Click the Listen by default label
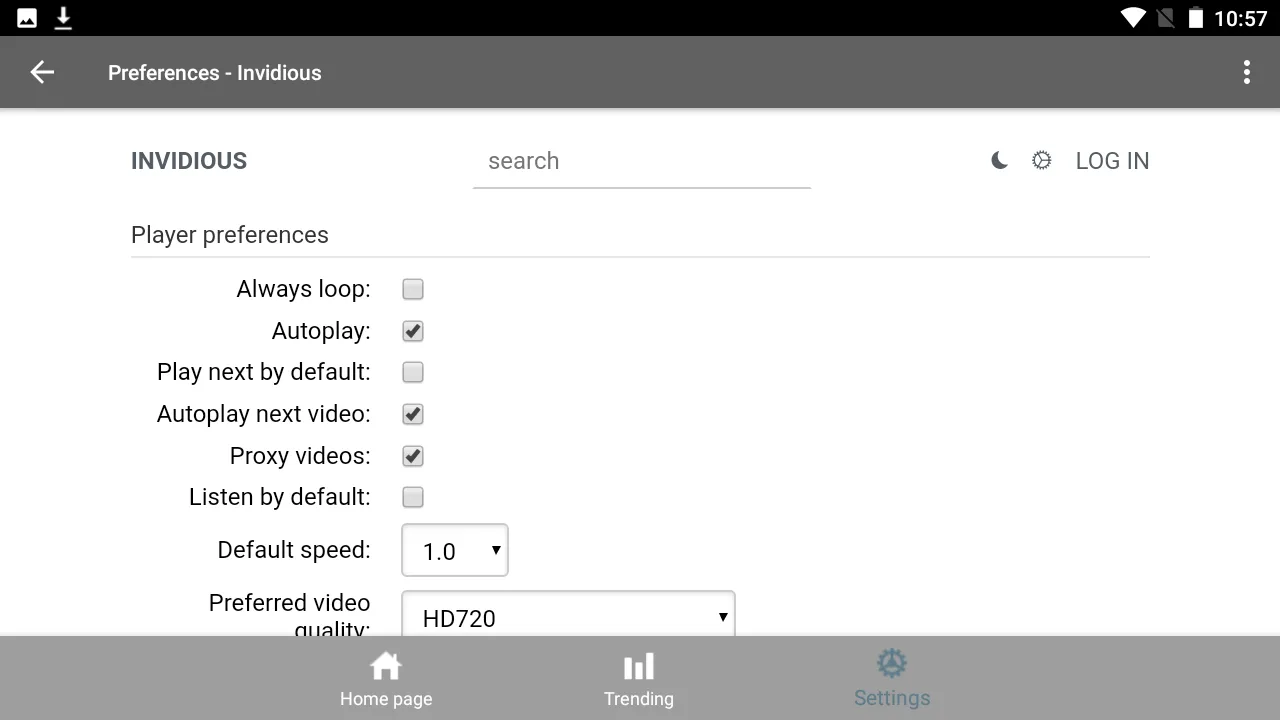This screenshot has height=720, width=1280. click(280, 497)
